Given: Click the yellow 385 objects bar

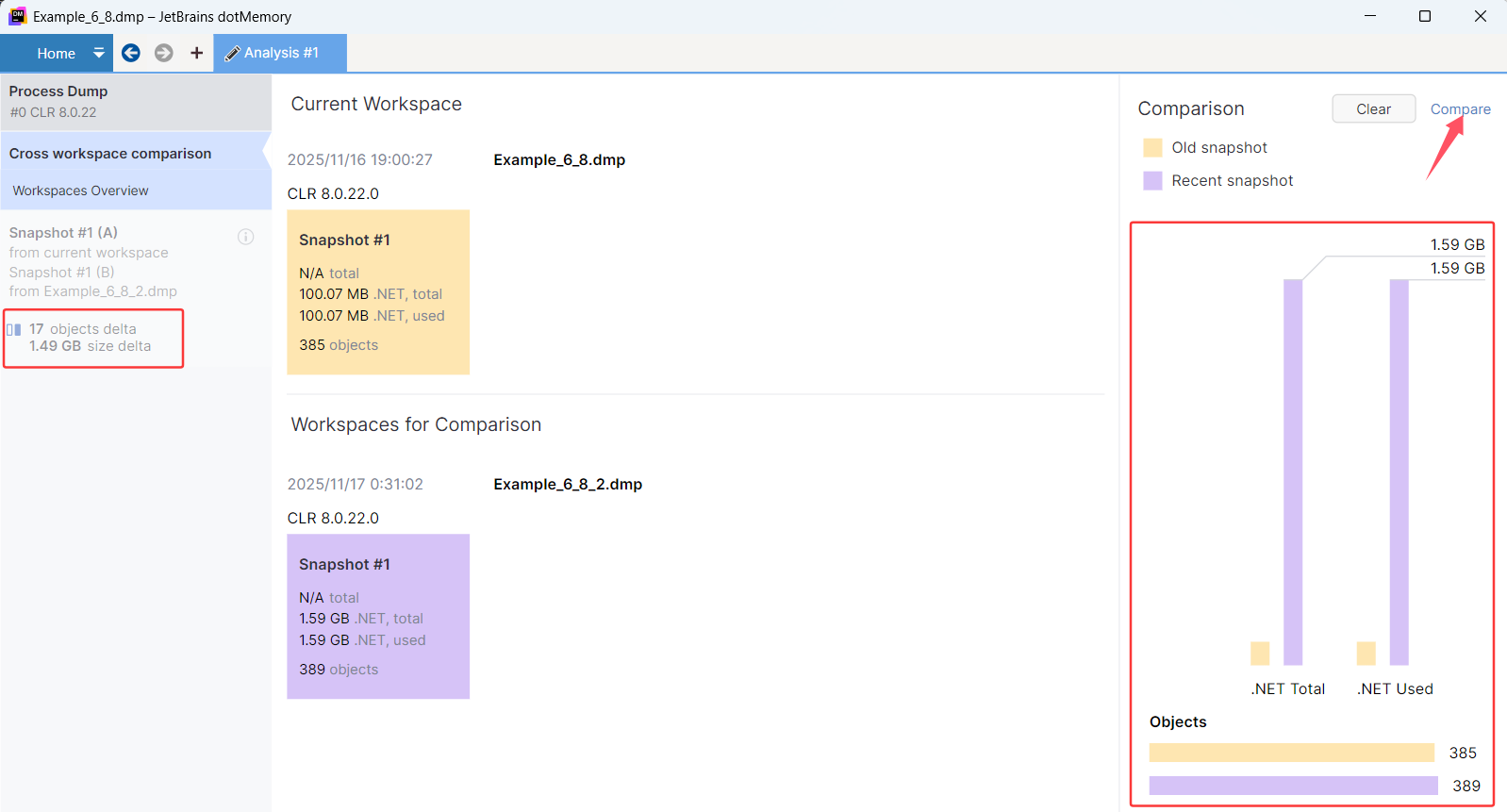Looking at the screenshot, I should click(x=1292, y=753).
